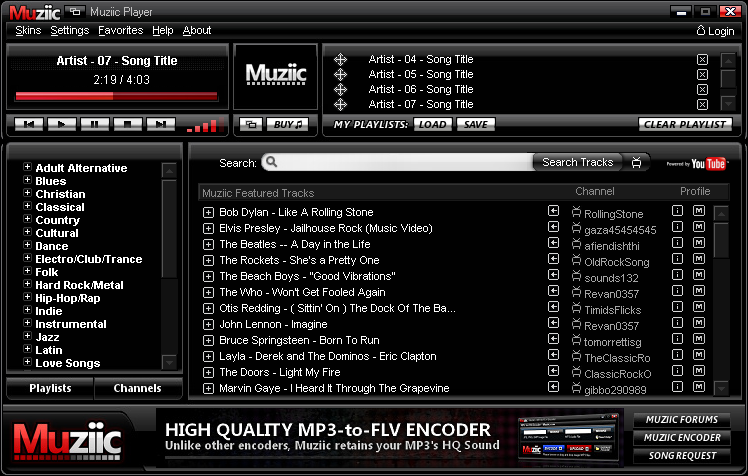Open the M profile icon for tomorrettisg row

[699, 339]
